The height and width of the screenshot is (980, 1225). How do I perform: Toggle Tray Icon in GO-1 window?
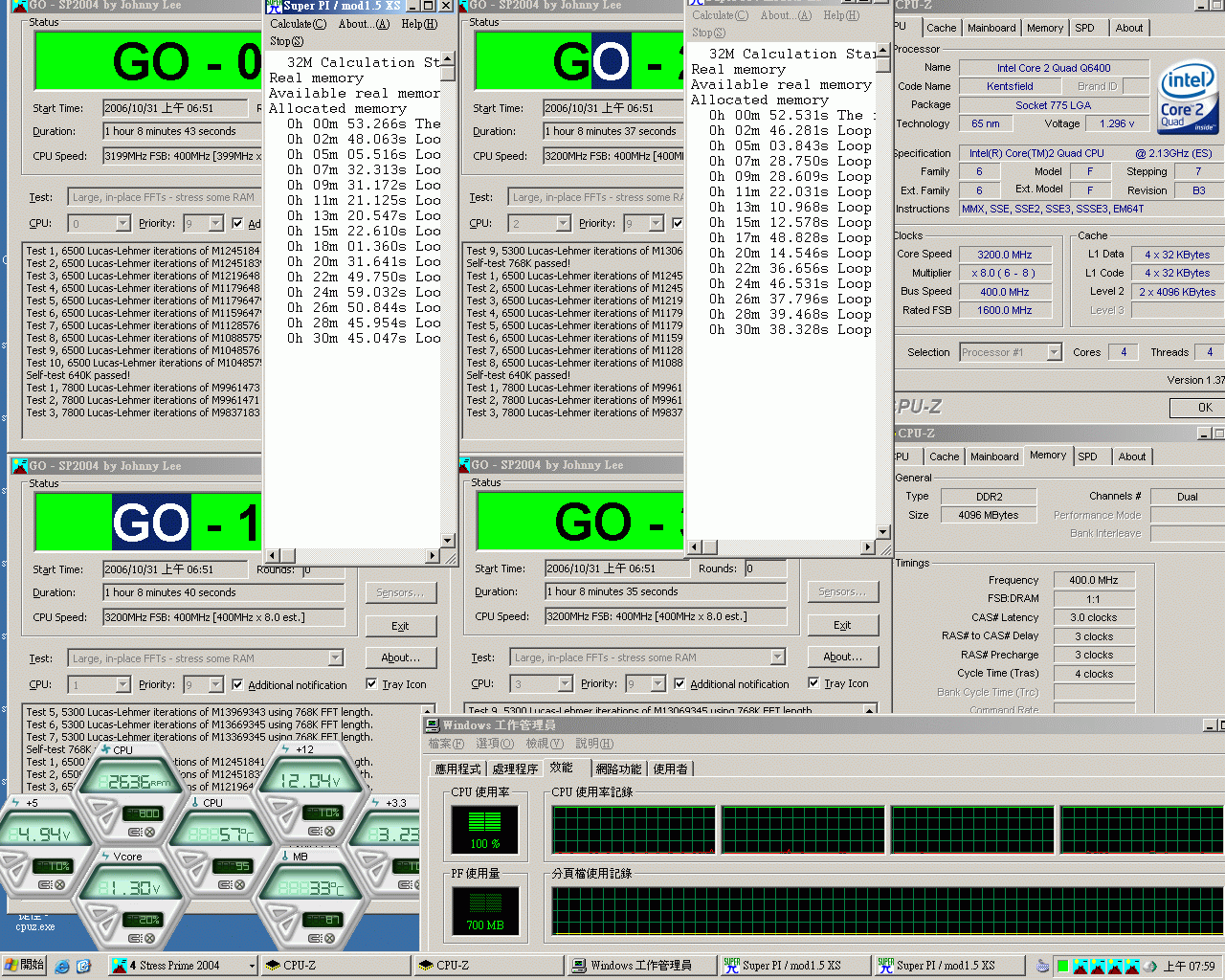[x=372, y=684]
